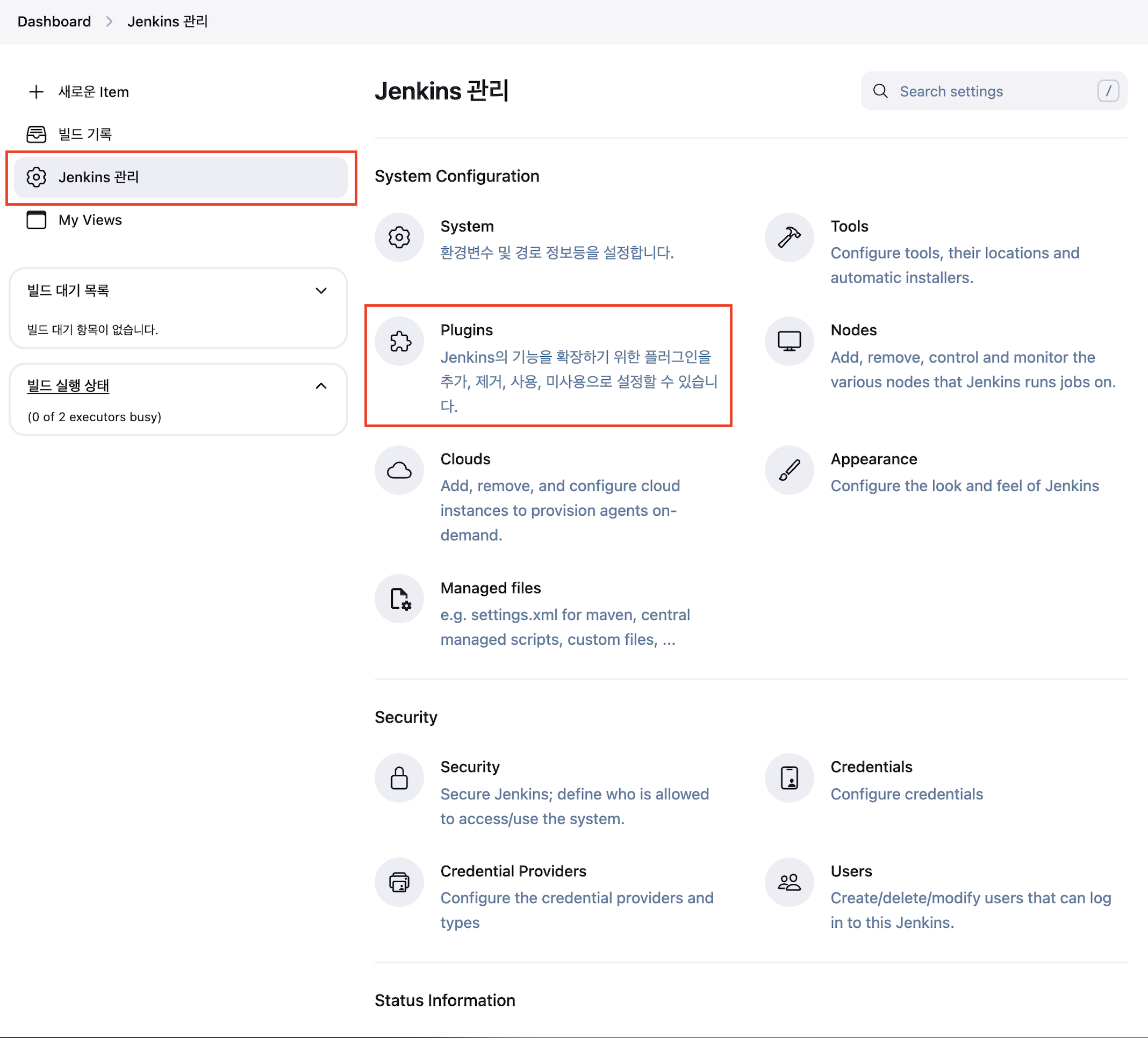The height and width of the screenshot is (1038, 1148).
Task: Click the Plugins puzzle piece icon
Action: point(399,341)
